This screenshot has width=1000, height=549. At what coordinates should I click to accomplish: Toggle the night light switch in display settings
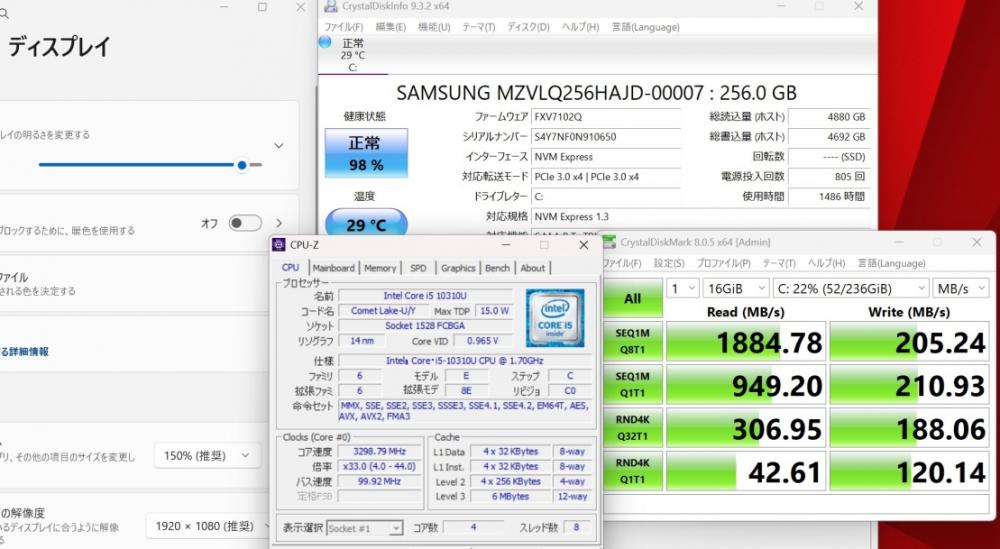(246, 223)
